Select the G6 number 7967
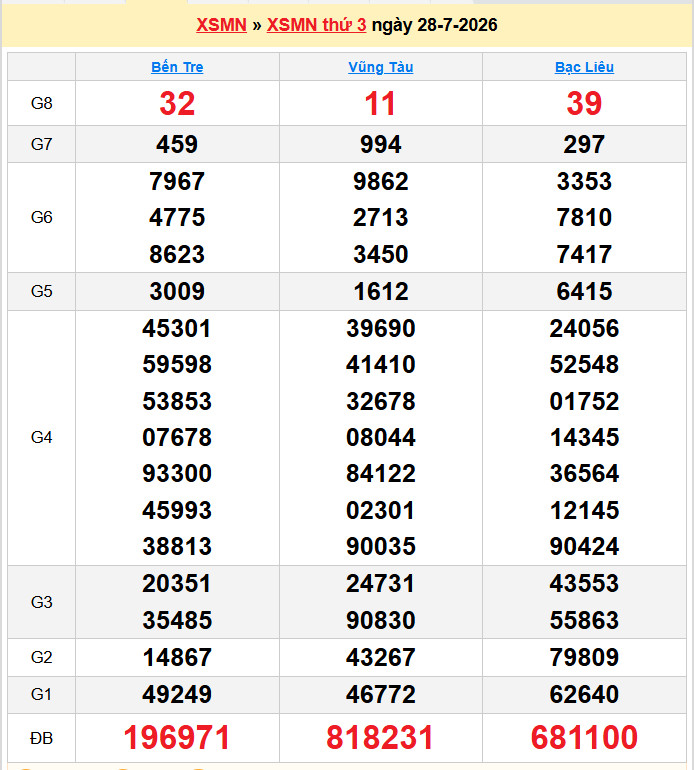 pyautogui.click(x=177, y=181)
